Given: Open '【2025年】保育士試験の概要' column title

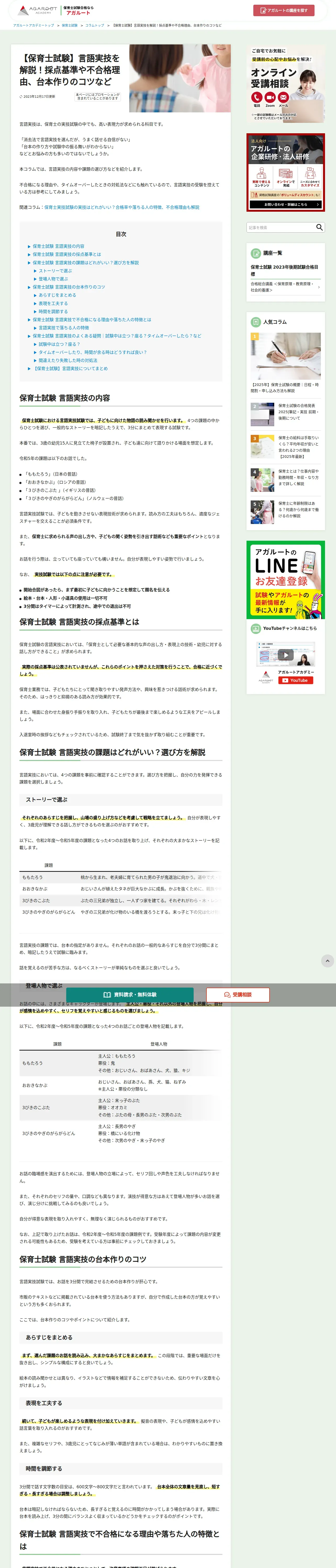Looking at the screenshot, I should tap(285, 388).
